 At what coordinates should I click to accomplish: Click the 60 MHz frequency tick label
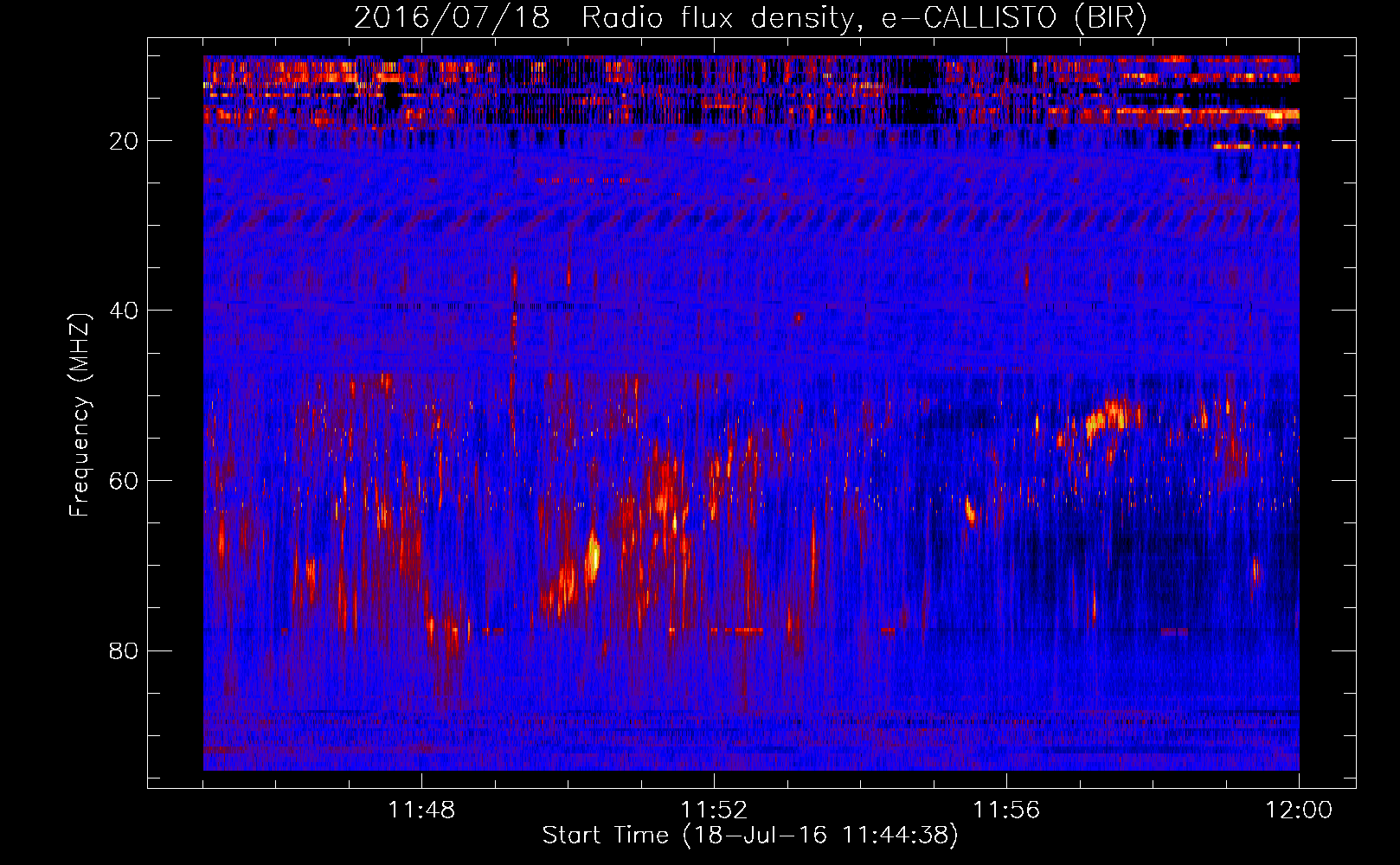[124, 481]
